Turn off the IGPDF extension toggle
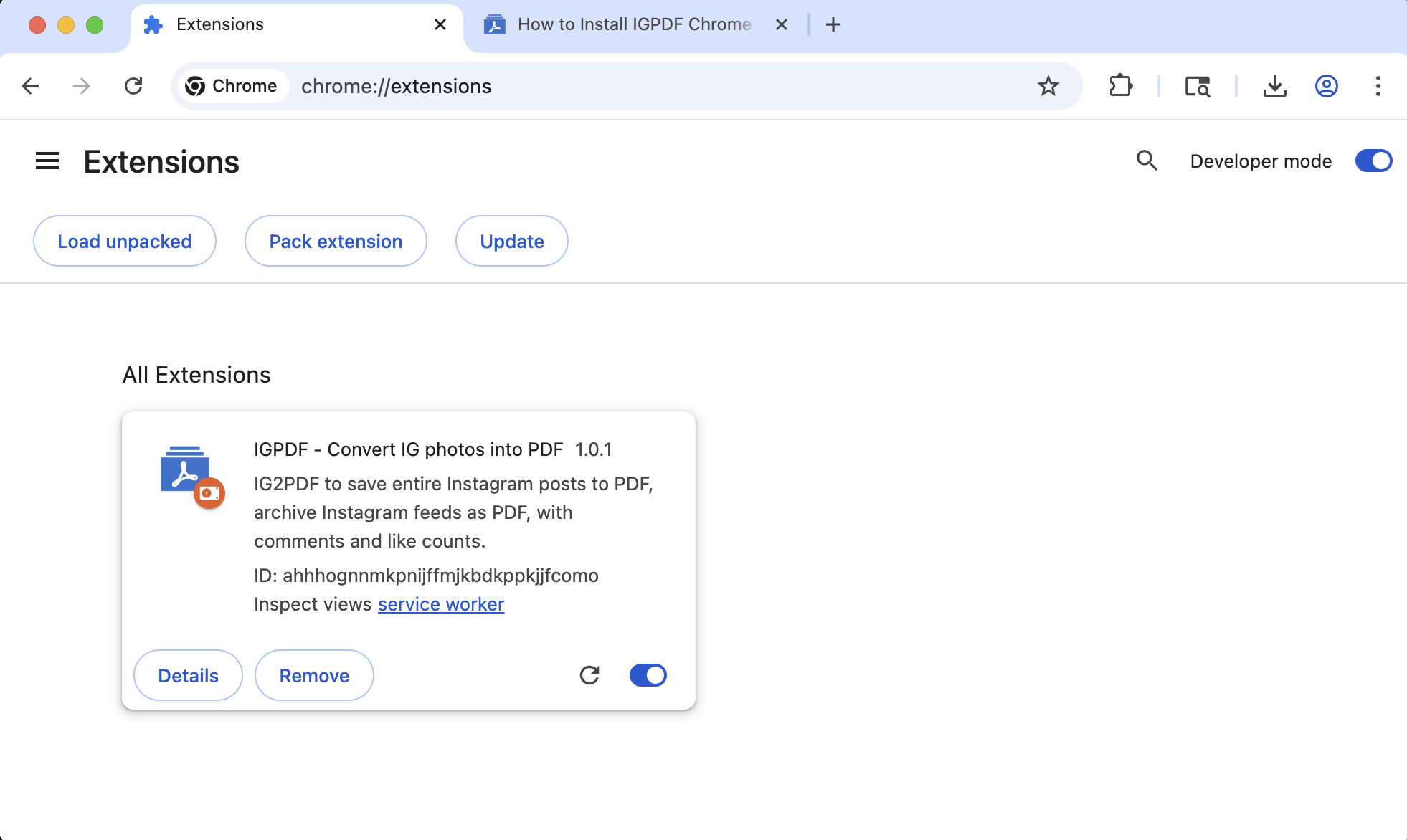 [648, 675]
